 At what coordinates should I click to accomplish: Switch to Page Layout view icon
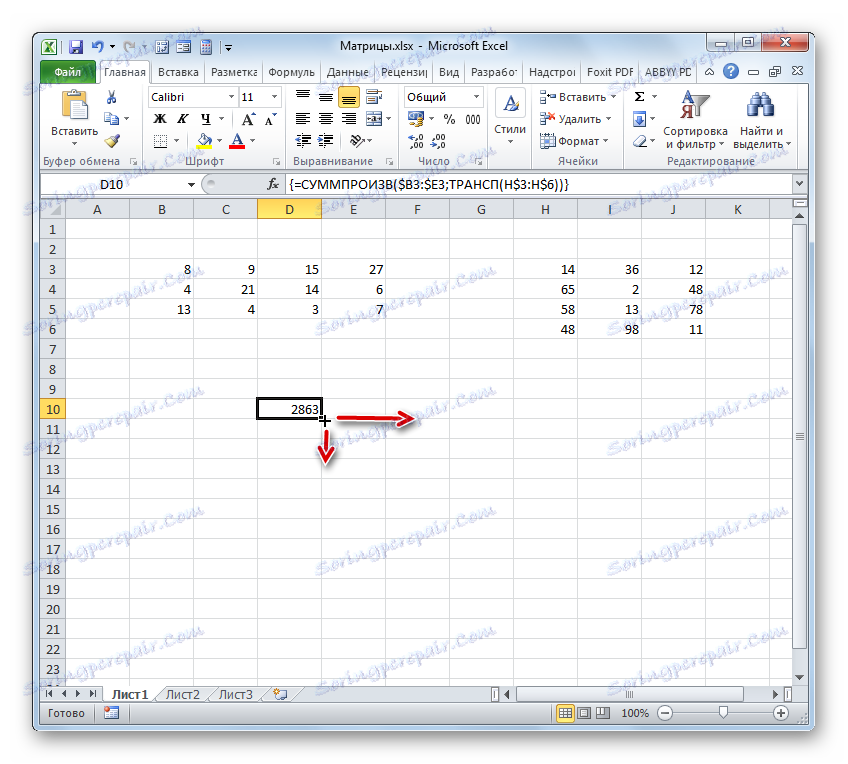tap(584, 713)
